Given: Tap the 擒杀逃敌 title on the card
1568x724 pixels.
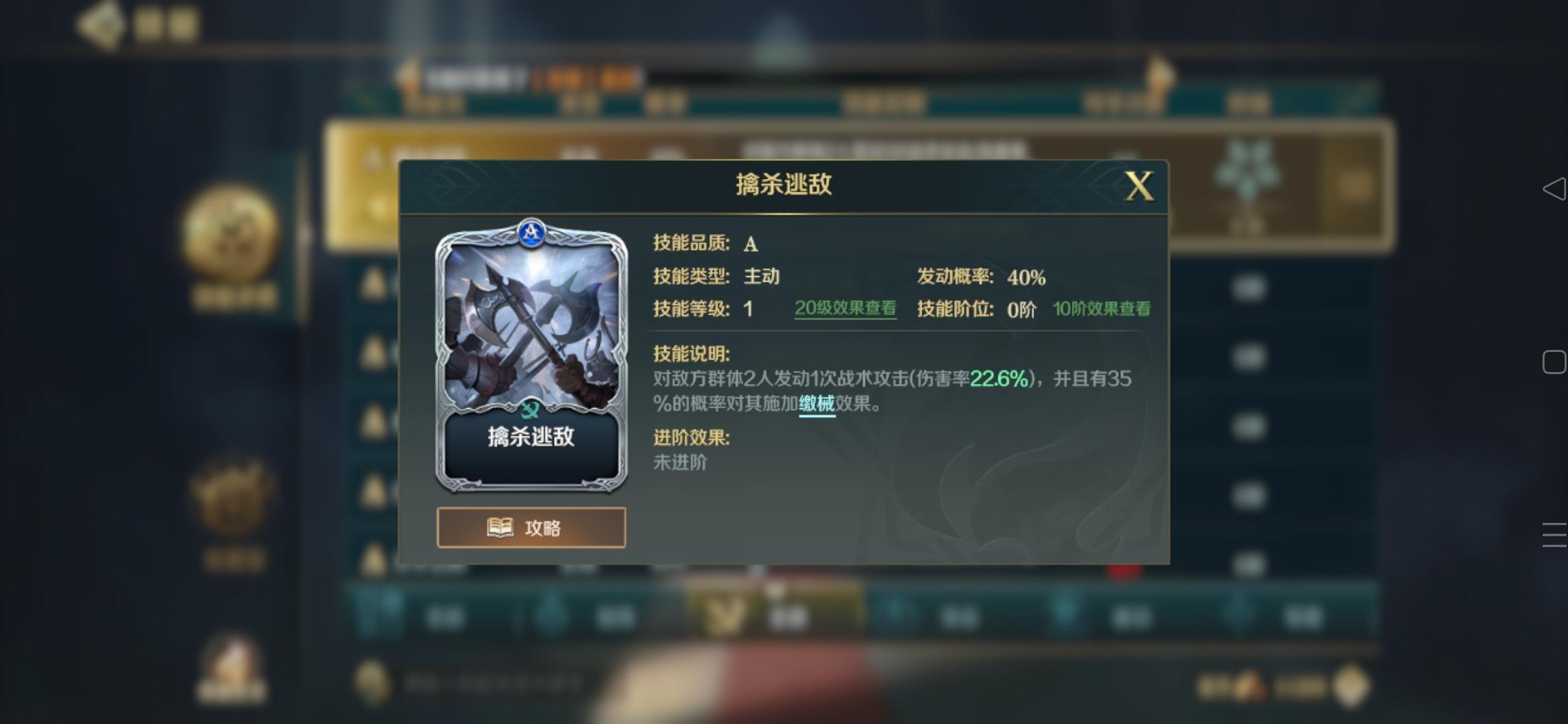Looking at the screenshot, I should (531, 437).
